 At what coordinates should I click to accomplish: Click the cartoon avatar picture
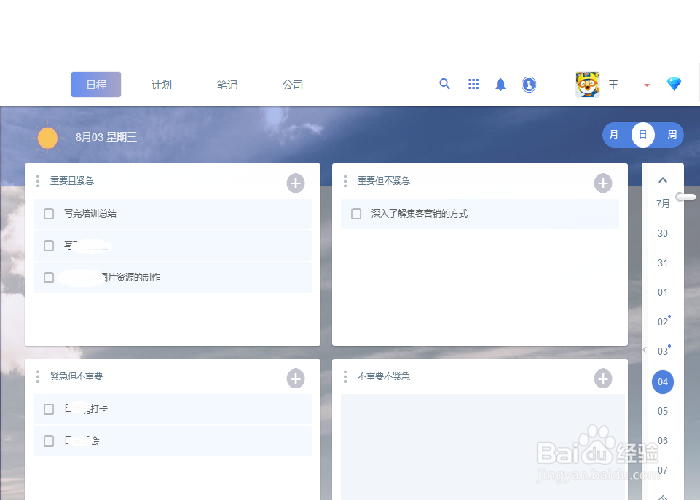tap(587, 84)
